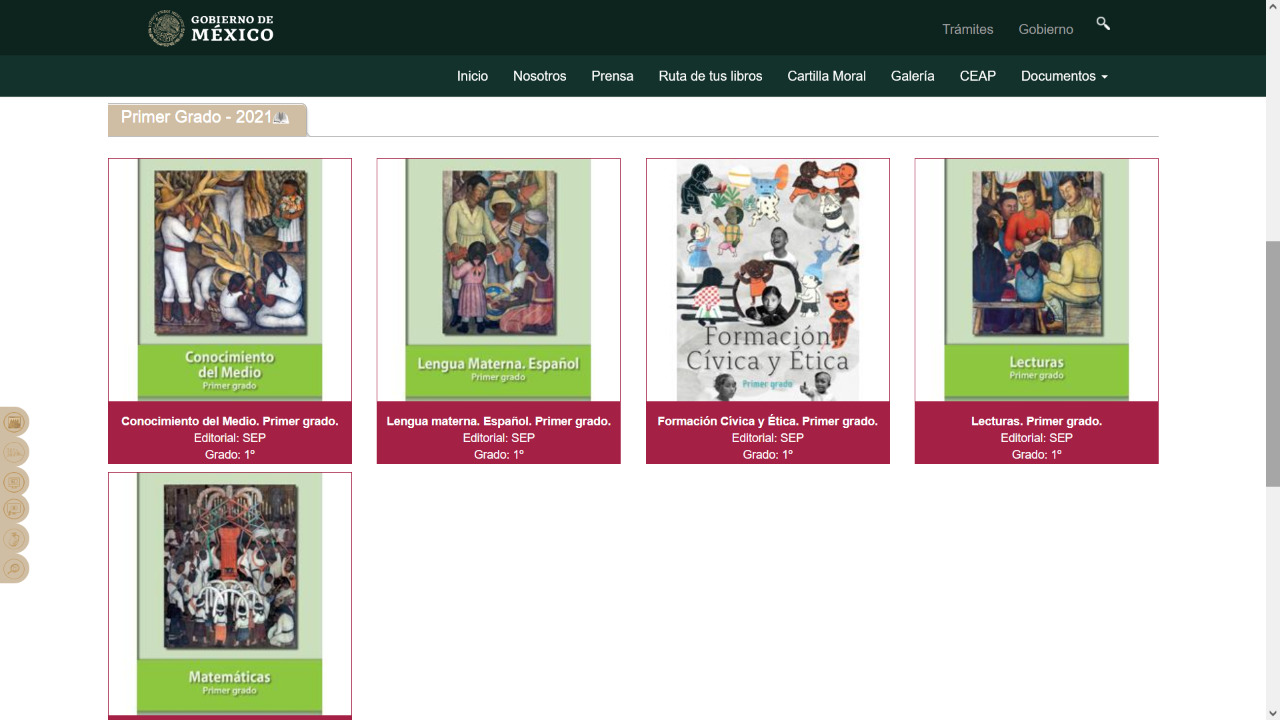This screenshot has height=720, width=1280.
Task: Click the search magnifier icon in header
Action: coord(1103,24)
